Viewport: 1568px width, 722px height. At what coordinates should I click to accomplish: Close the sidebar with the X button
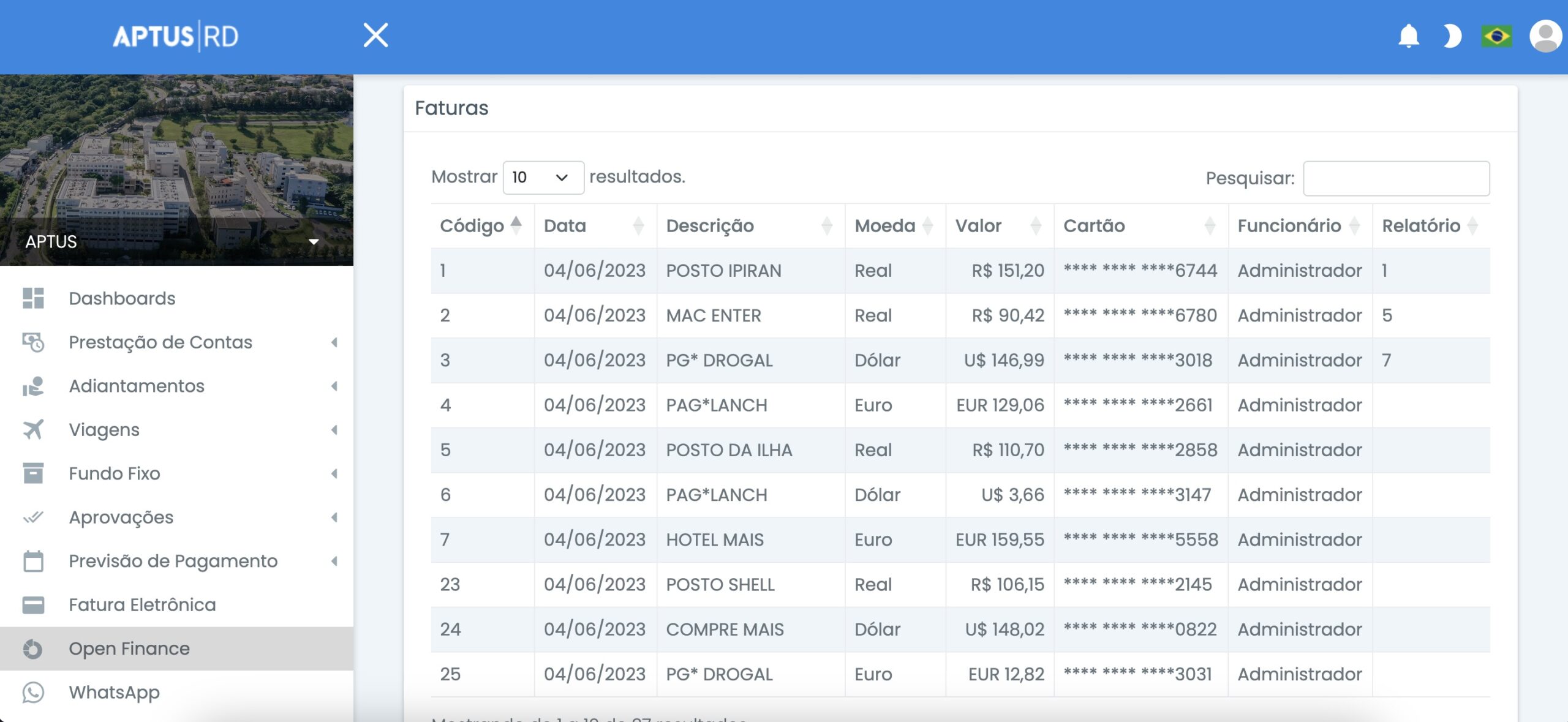[375, 35]
